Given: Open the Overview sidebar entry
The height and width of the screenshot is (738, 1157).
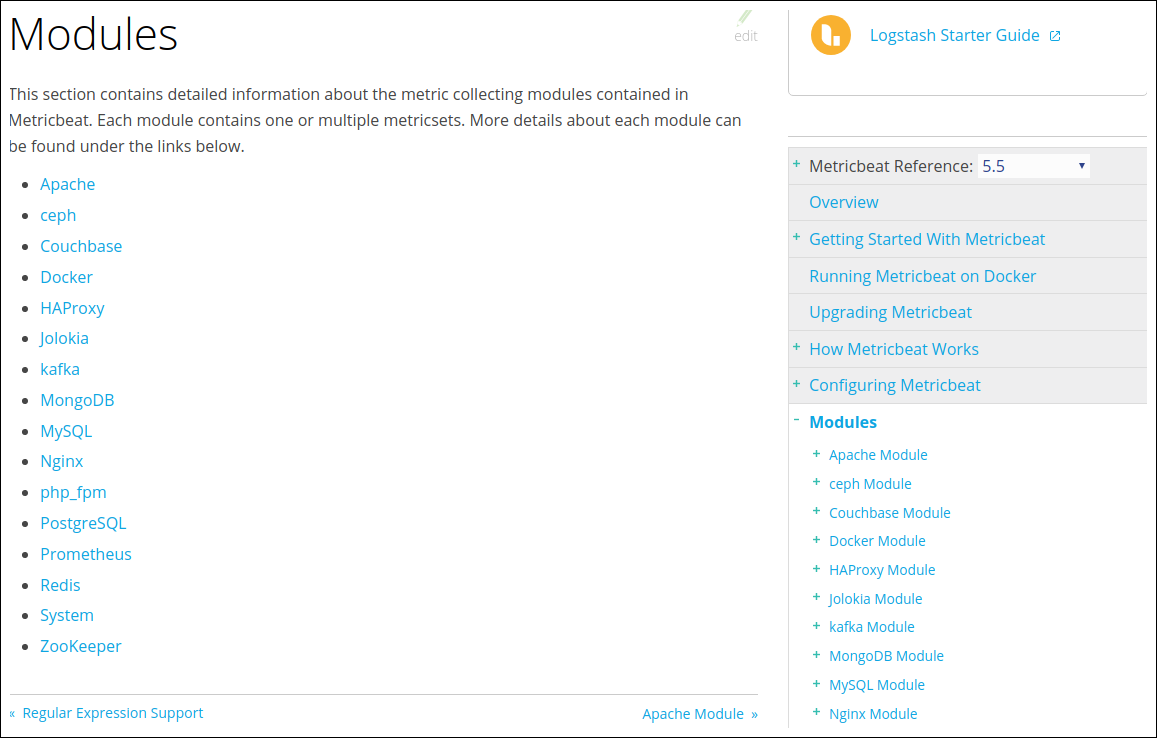Looking at the screenshot, I should click(x=843, y=202).
